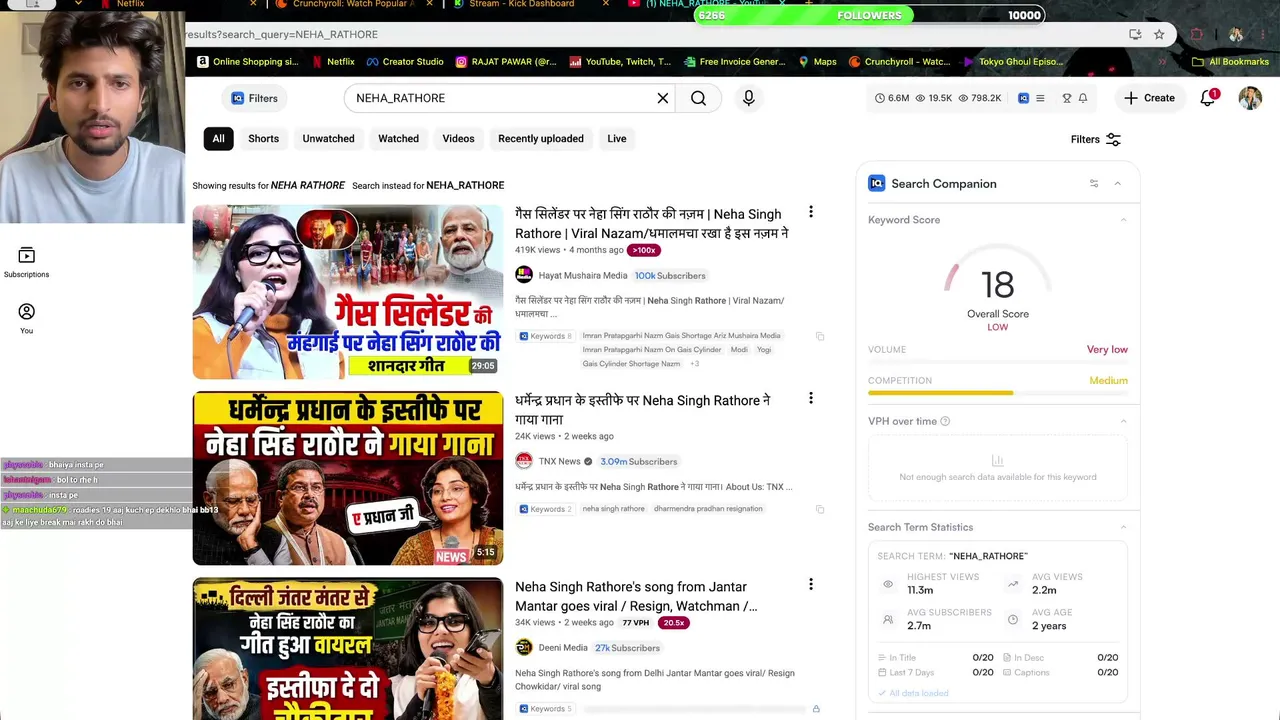Open Subscriptions in the YouTube sidebar
Viewport: 1280px width, 720px height.
click(26, 263)
